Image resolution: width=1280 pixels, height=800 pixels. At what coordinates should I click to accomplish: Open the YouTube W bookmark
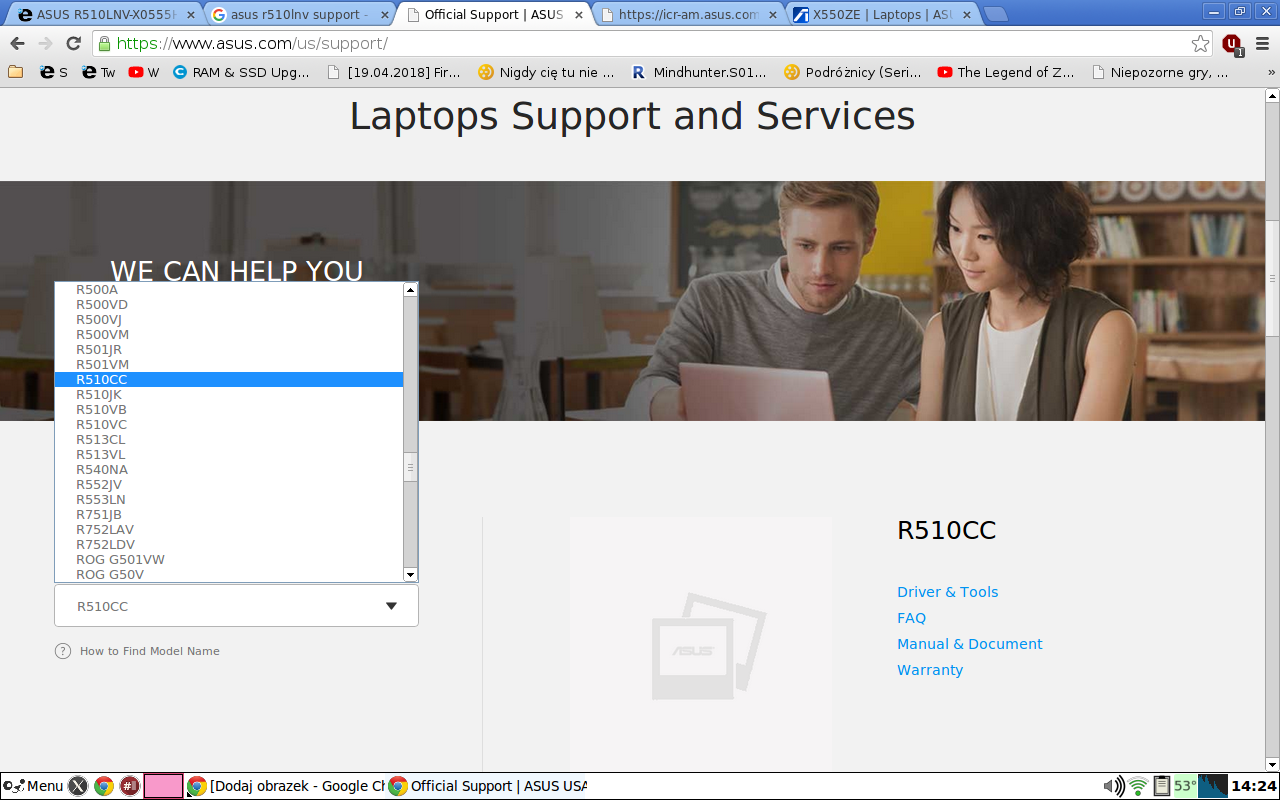144,72
